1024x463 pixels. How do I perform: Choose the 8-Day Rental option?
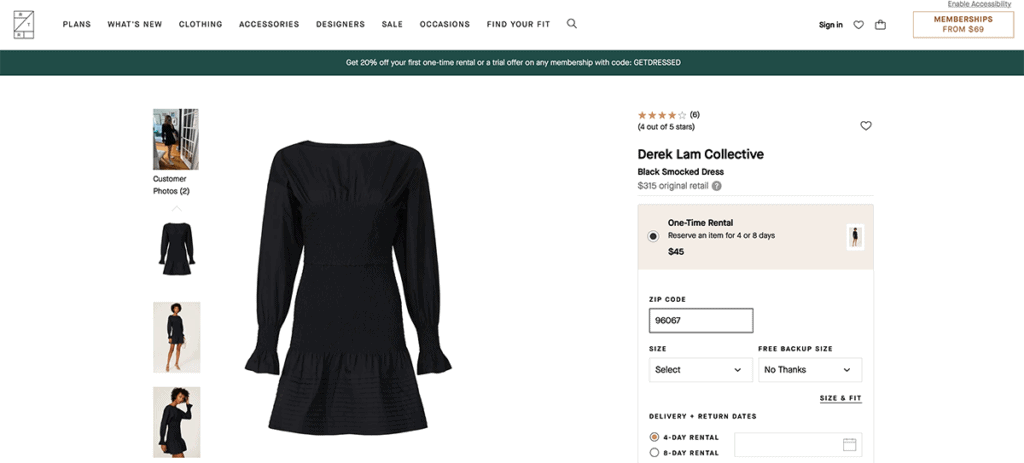[x=655, y=453]
